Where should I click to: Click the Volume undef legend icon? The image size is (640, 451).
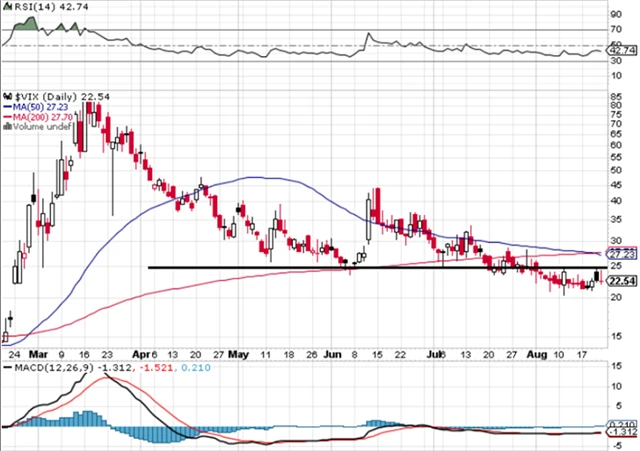point(7,127)
